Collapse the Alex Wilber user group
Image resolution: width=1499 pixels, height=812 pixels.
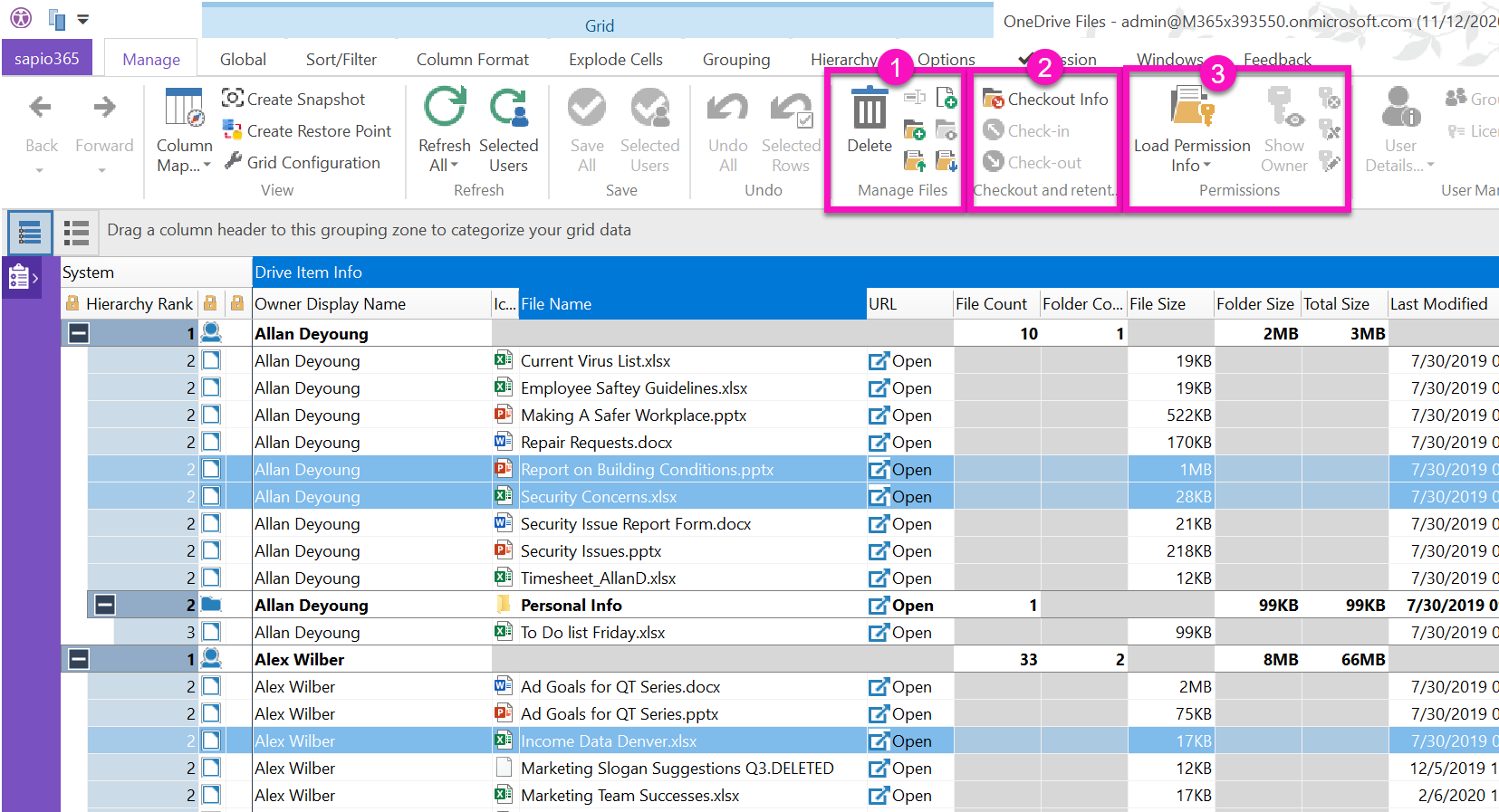click(x=79, y=659)
